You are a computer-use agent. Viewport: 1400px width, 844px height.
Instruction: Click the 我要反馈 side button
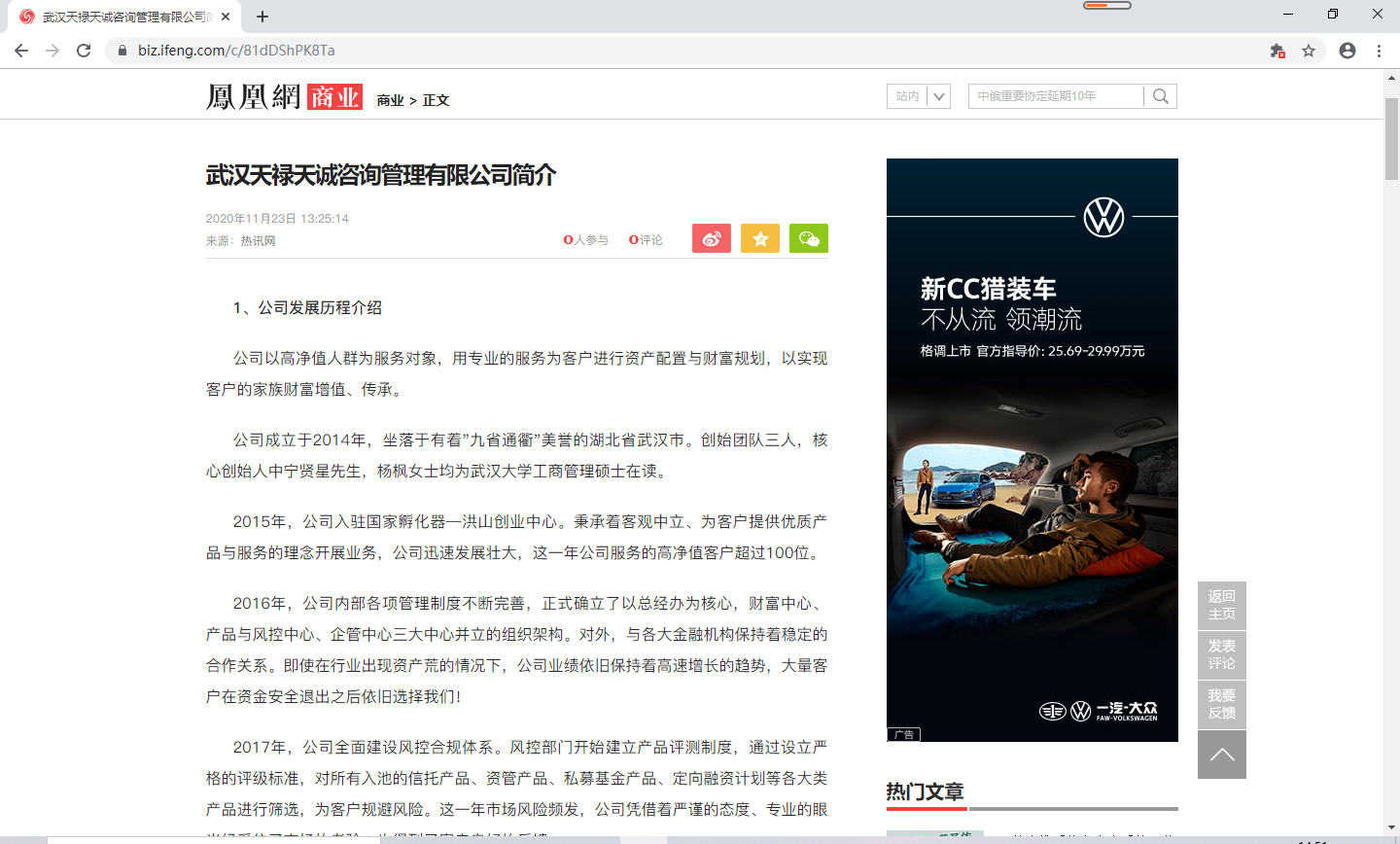click(1222, 704)
